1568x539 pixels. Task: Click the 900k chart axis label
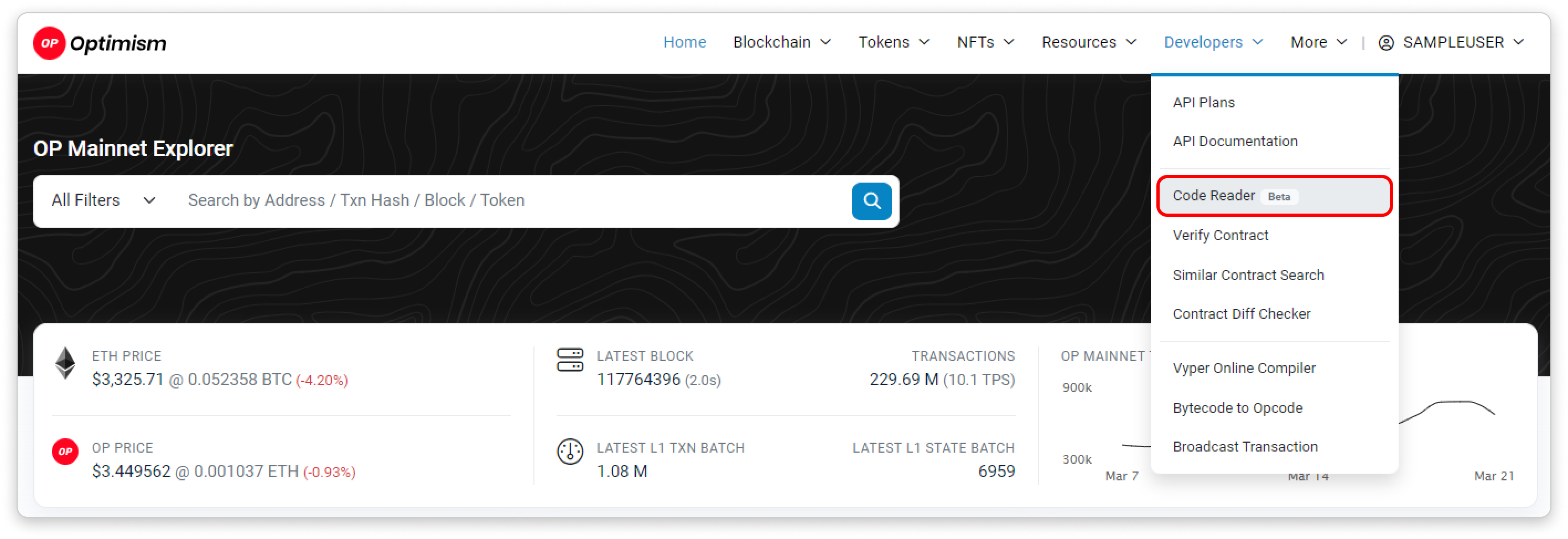tap(1077, 388)
